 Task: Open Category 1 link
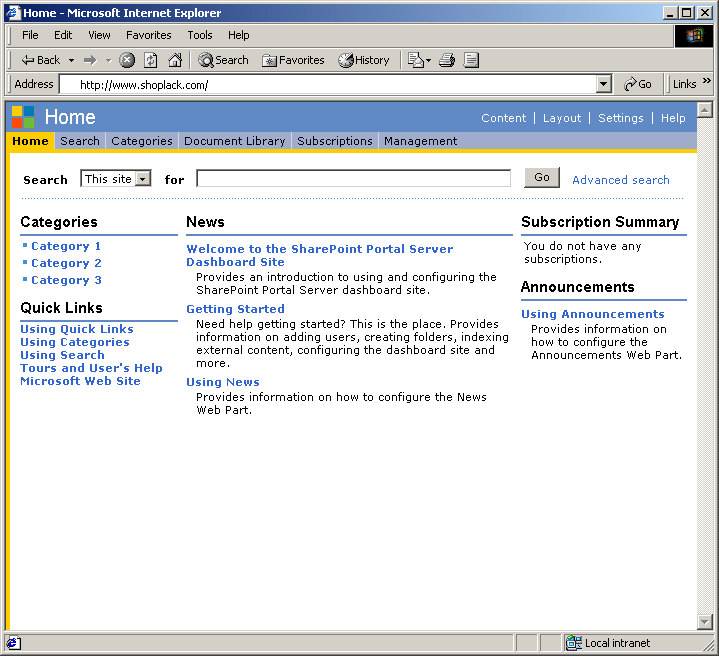(66, 246)
